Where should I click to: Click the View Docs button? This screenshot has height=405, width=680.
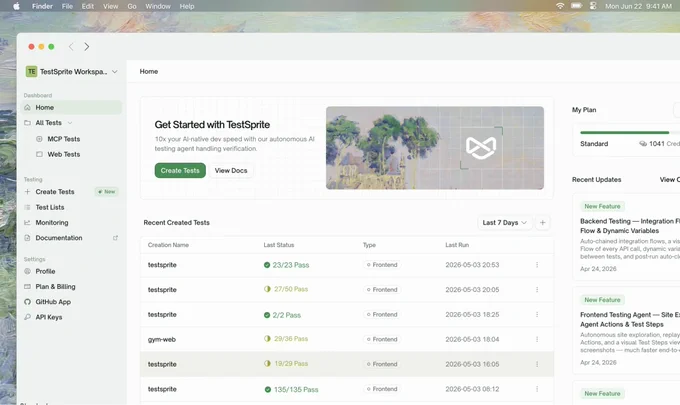click(x=231, y=170)
